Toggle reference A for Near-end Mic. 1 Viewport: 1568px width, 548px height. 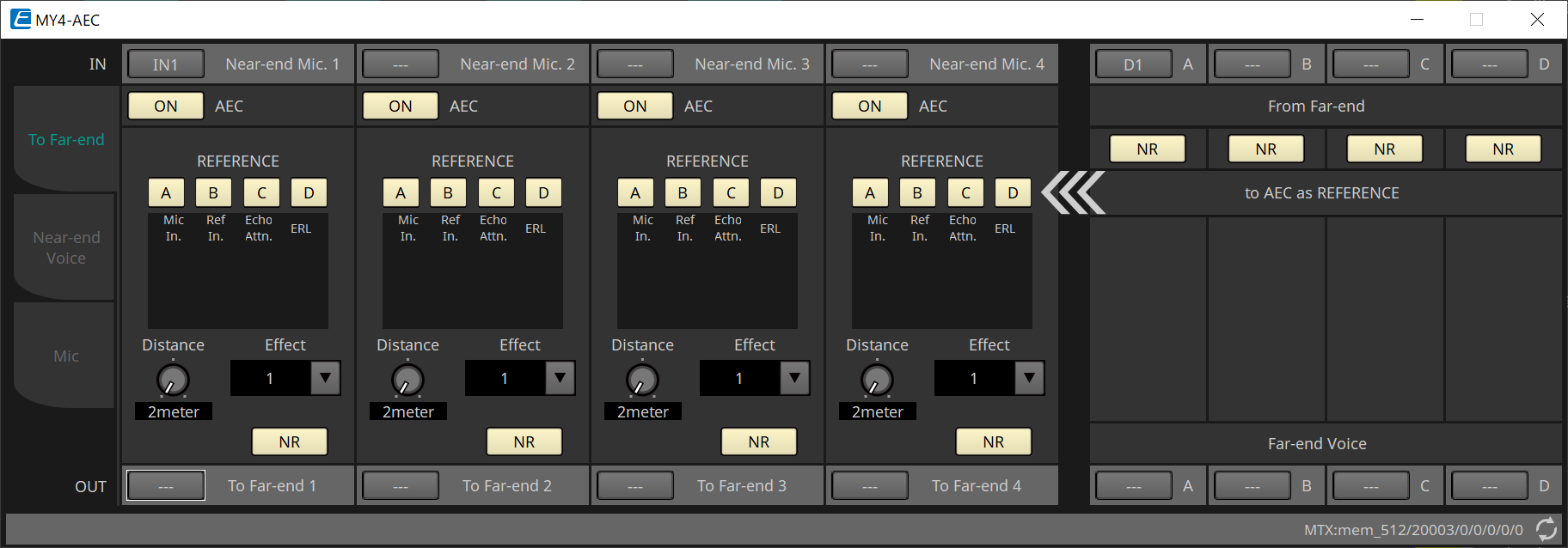(x=166, y=192)
